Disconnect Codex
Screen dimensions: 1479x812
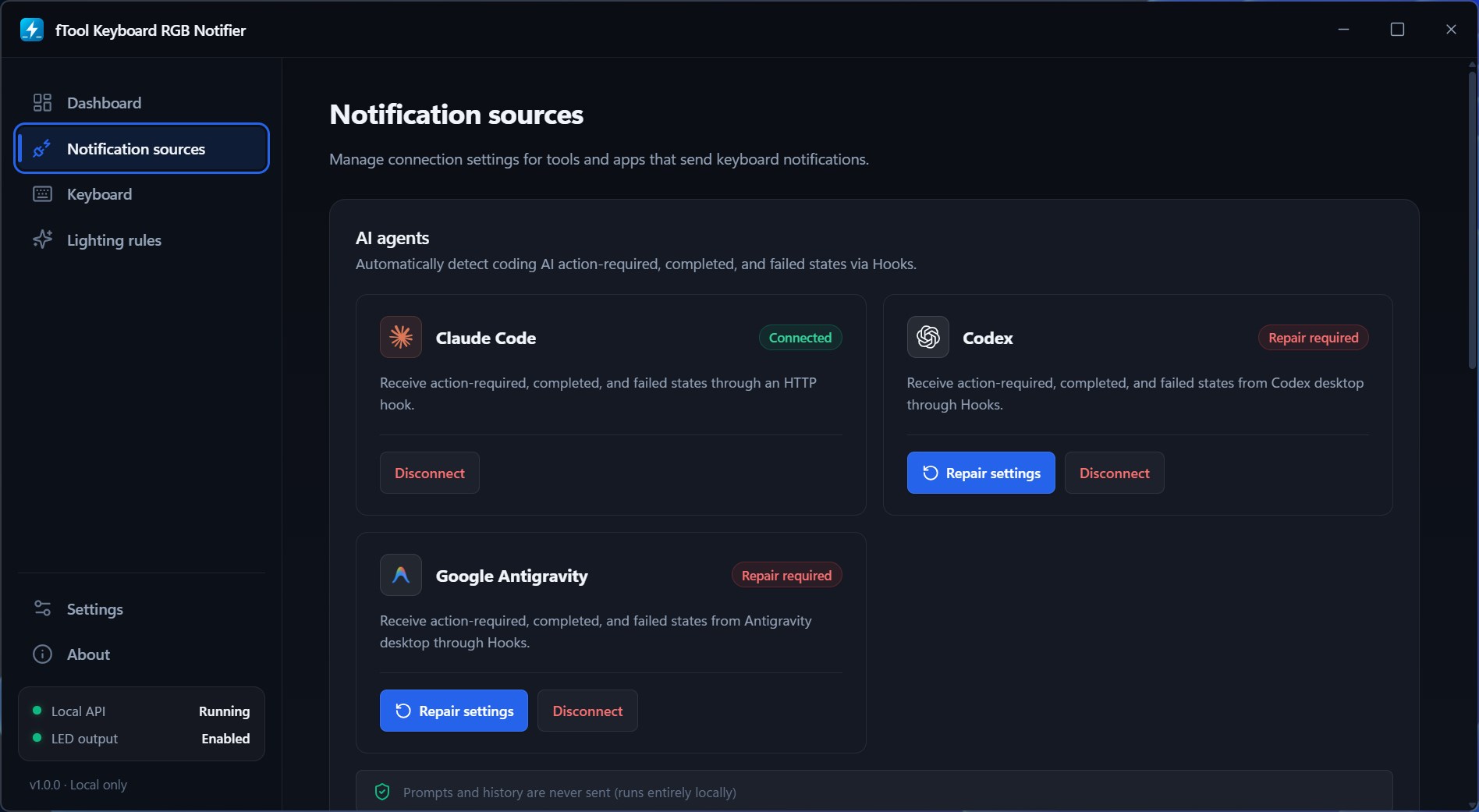click(1114, 473)
